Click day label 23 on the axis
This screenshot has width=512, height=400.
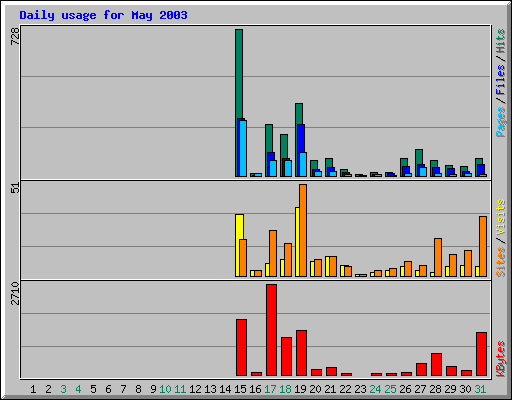[x=360, y=389]
